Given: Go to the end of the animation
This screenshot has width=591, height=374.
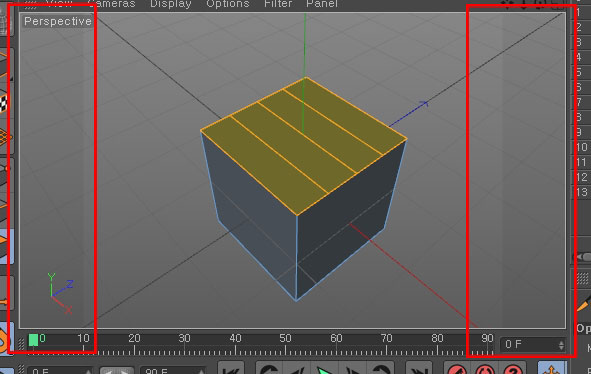Looking at the screenshot, I should [x=419, y=368].
